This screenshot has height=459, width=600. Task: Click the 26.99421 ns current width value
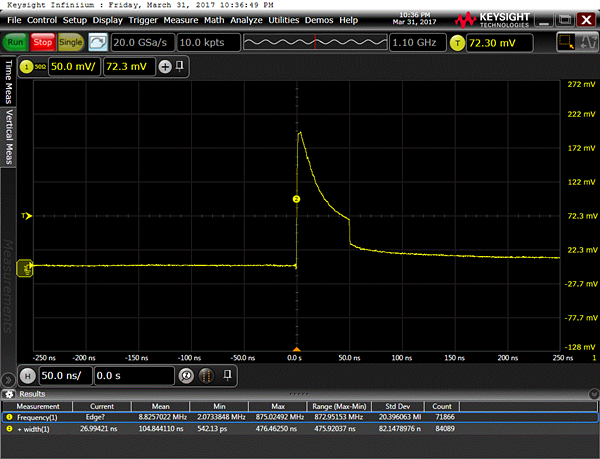(98, 429)
